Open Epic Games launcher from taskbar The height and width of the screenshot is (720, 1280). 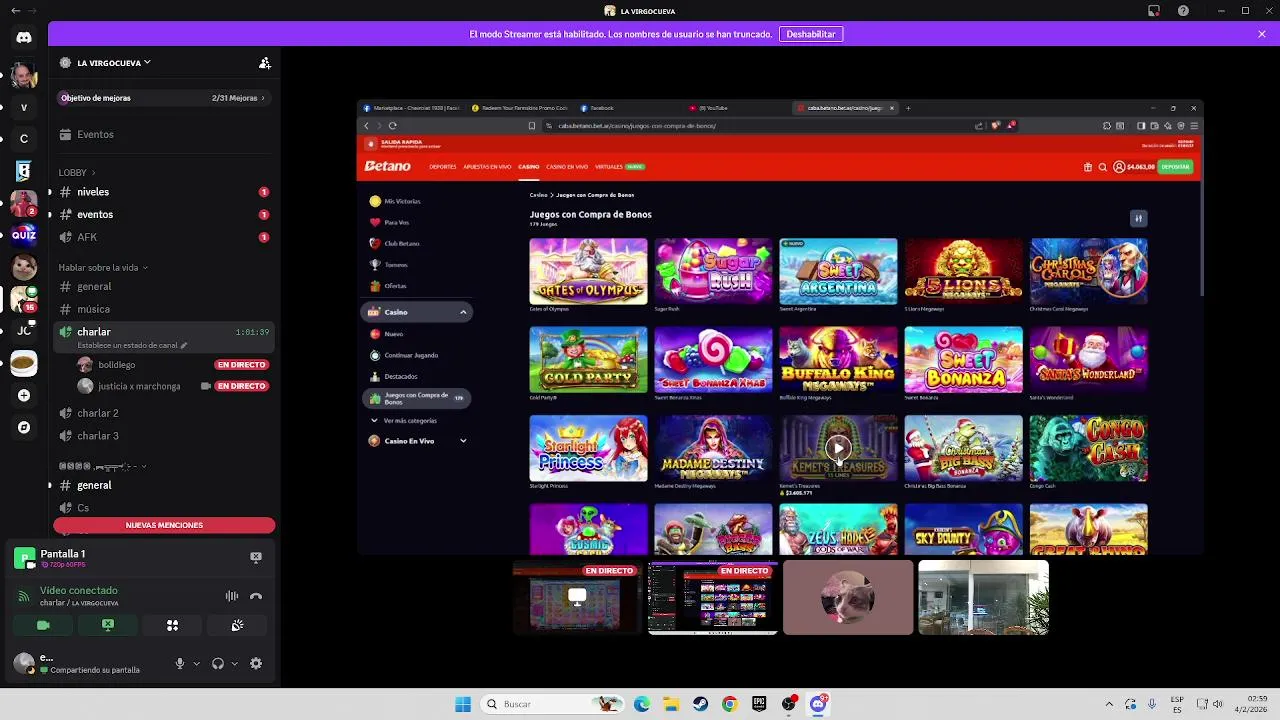point(759,704)
